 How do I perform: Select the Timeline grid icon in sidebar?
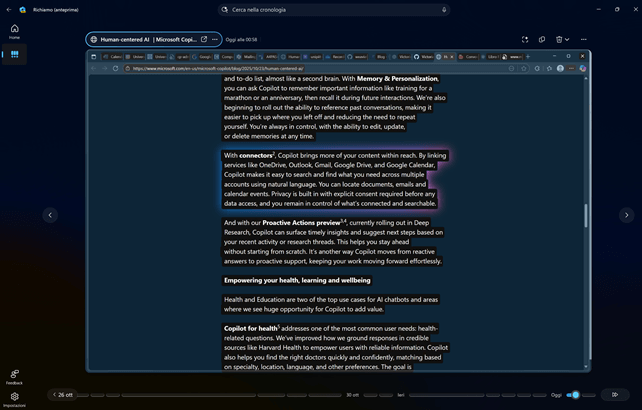(14, 55)
